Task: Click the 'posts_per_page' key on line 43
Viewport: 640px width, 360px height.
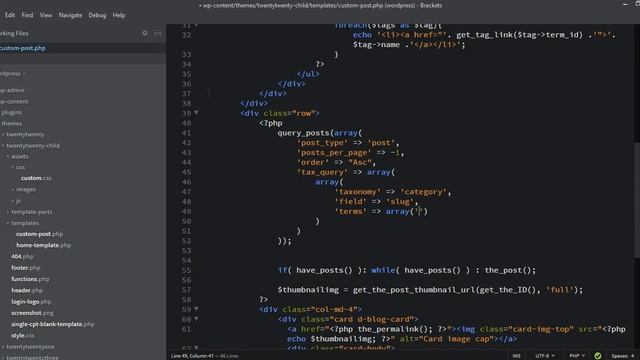Action: click(334, 153)
